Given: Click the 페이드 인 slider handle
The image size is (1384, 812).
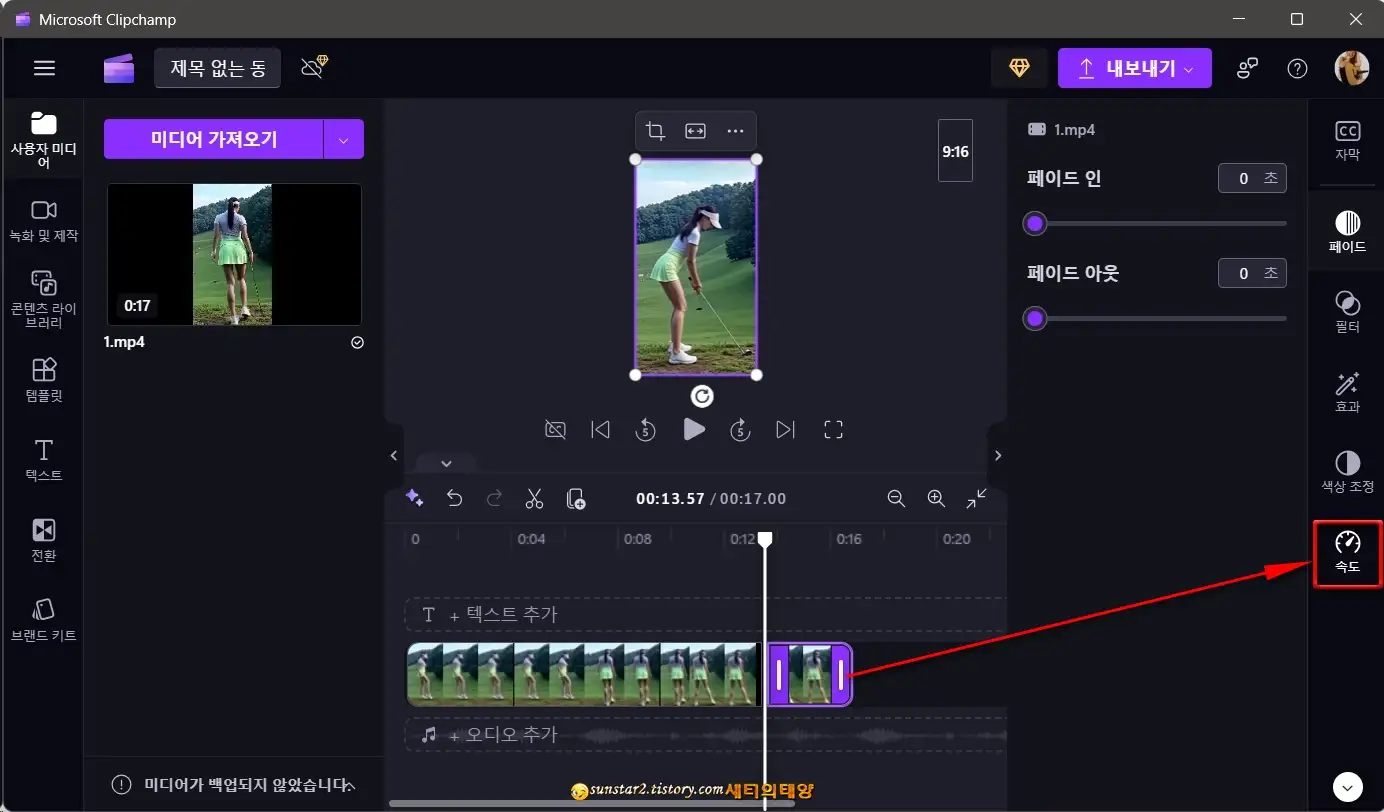Looking at the screenshot, I should tap(1035, 224).
